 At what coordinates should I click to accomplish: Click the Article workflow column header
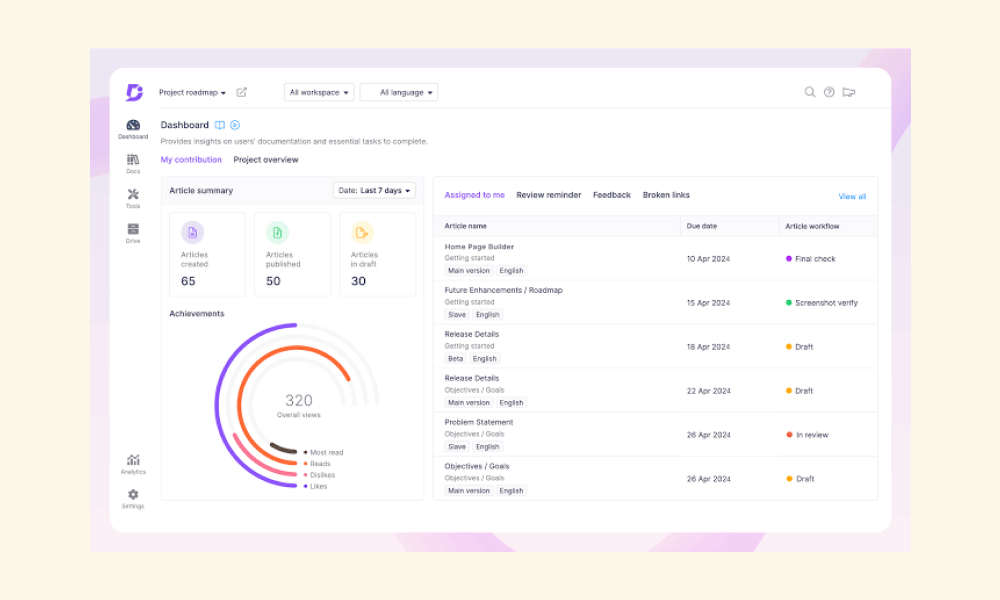[x=812, y=226]
